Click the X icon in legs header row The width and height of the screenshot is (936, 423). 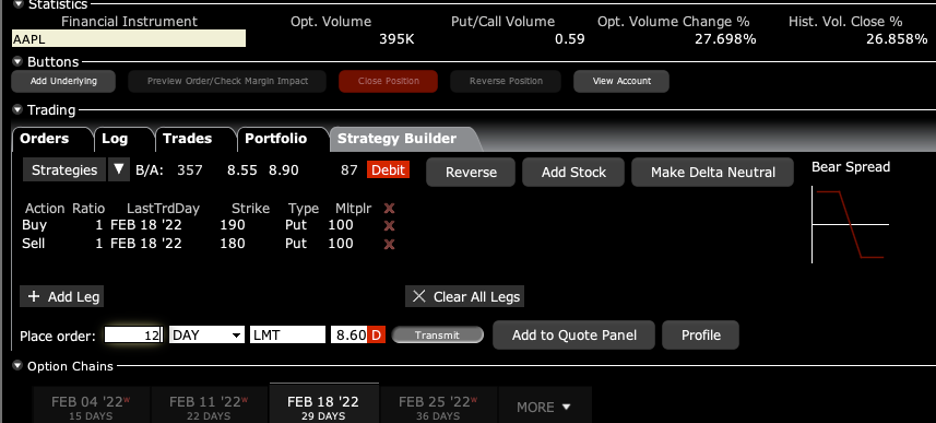tap(389, 208)
